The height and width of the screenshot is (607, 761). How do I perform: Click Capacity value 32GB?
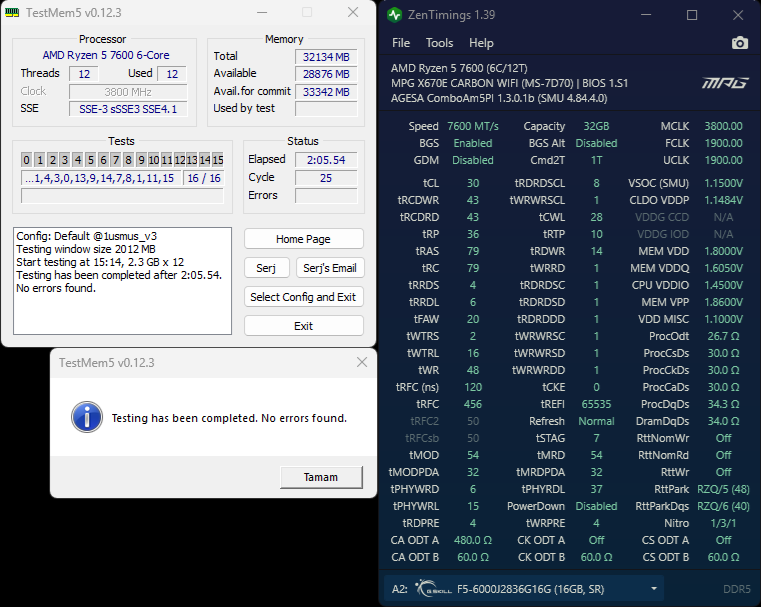(596, 126)
